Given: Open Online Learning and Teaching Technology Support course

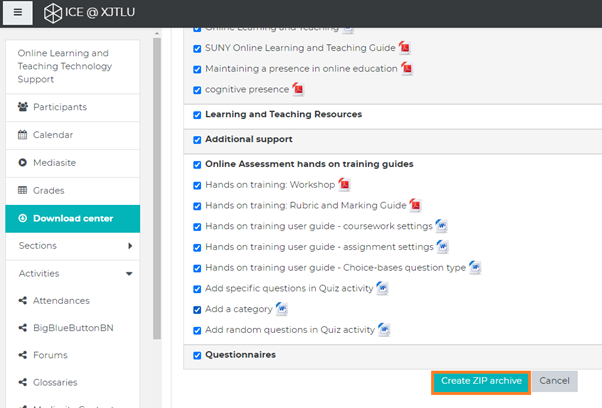Looking at the screenshot, I should pos(73,66).
